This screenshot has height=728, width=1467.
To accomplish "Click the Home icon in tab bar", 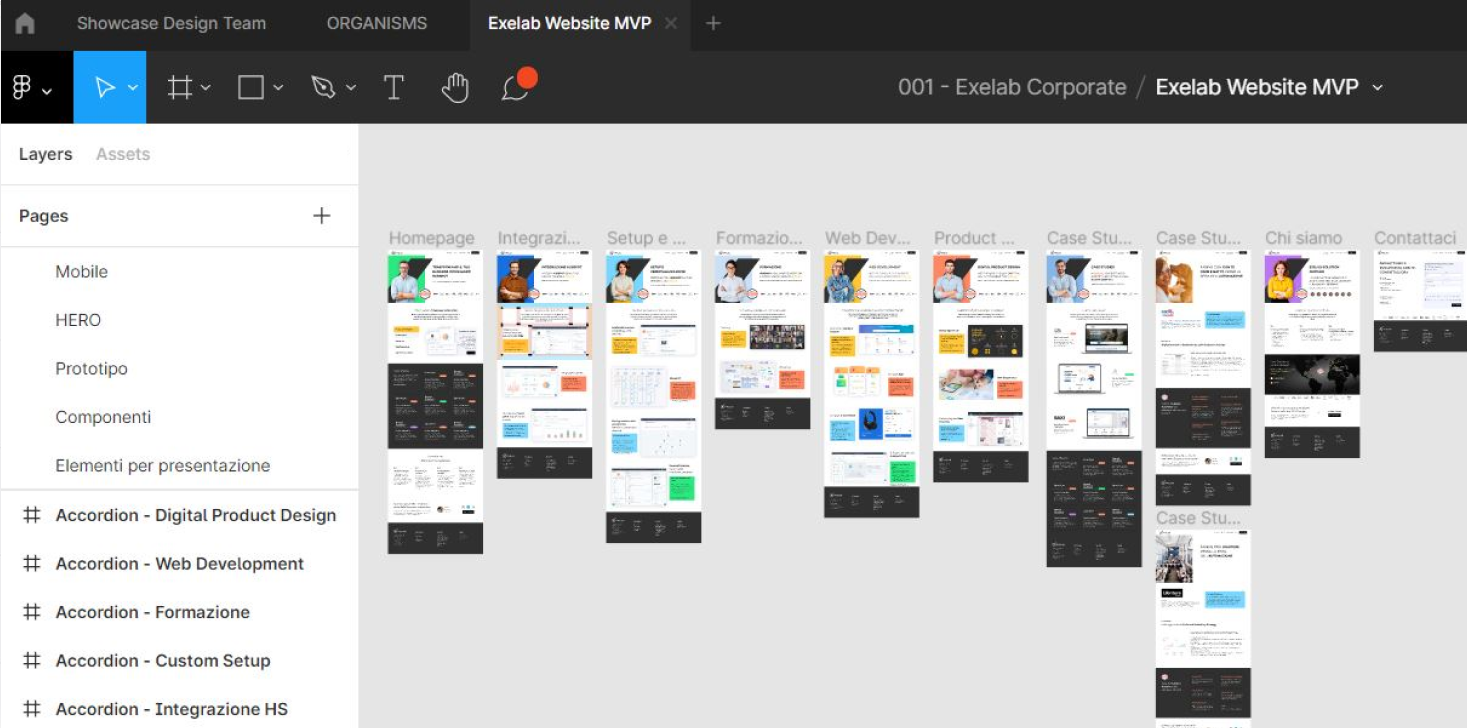I will click(24, 24).
